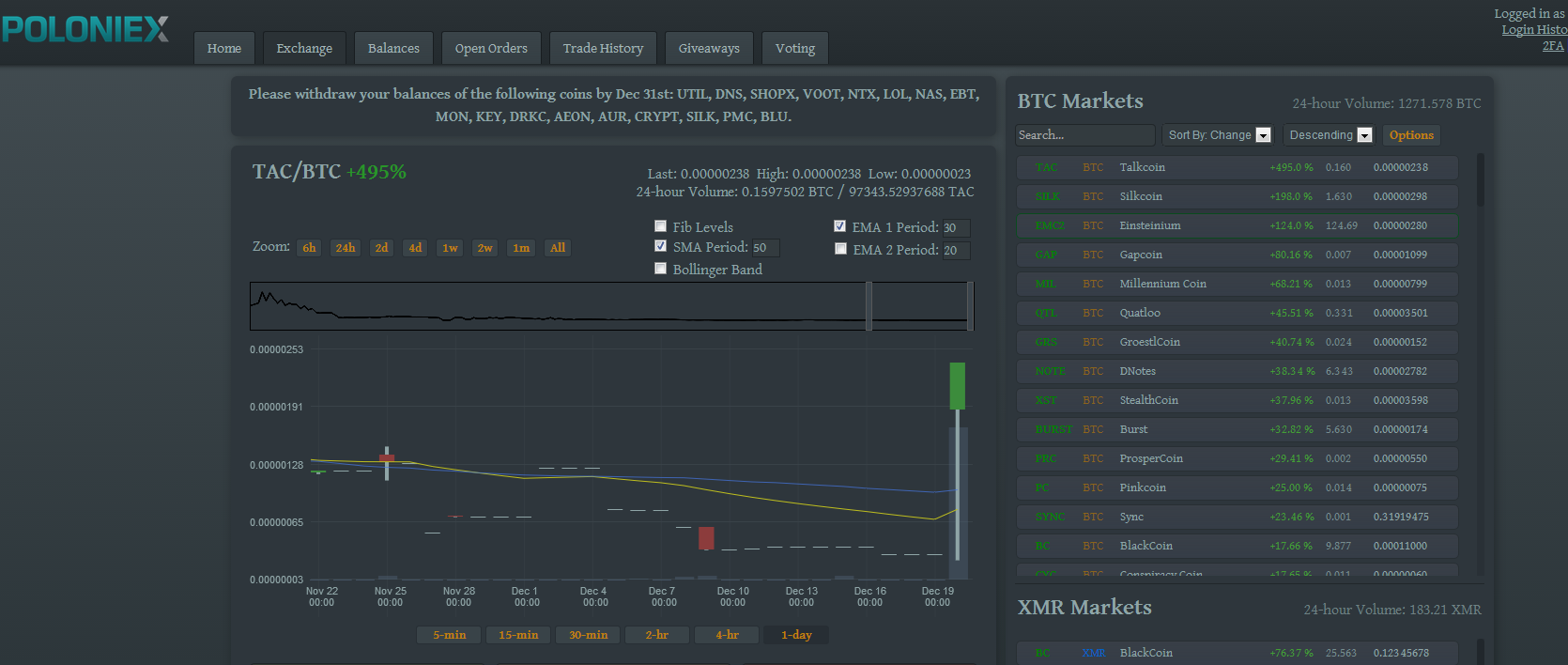Click the Poloniex logo
Screen dimensions: 1568x665
[85, 29]
